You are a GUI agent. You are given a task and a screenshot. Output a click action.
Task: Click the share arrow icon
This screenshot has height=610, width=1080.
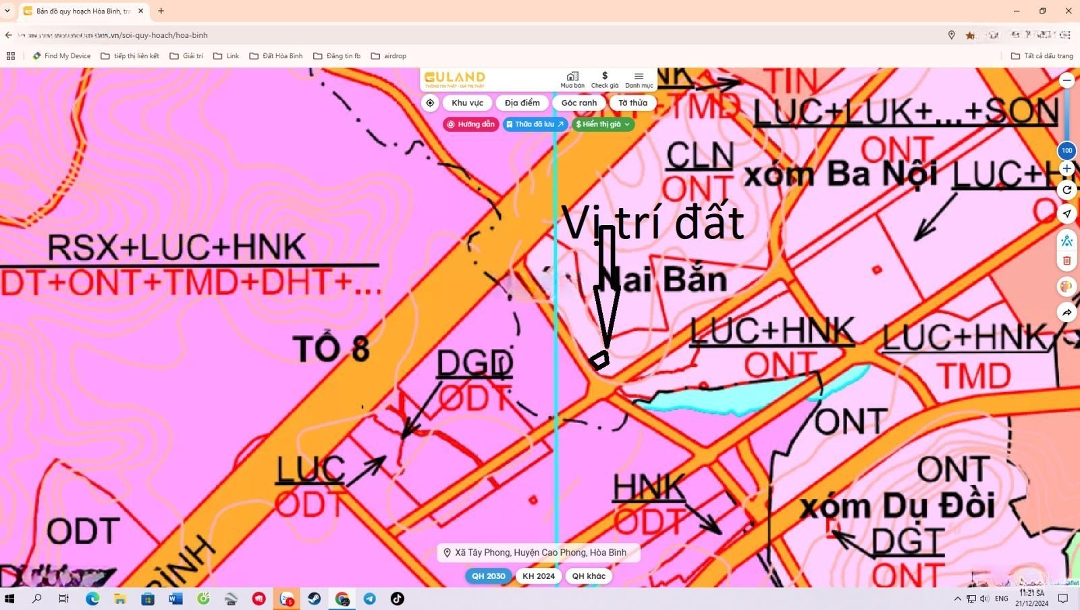[1067, 312]
